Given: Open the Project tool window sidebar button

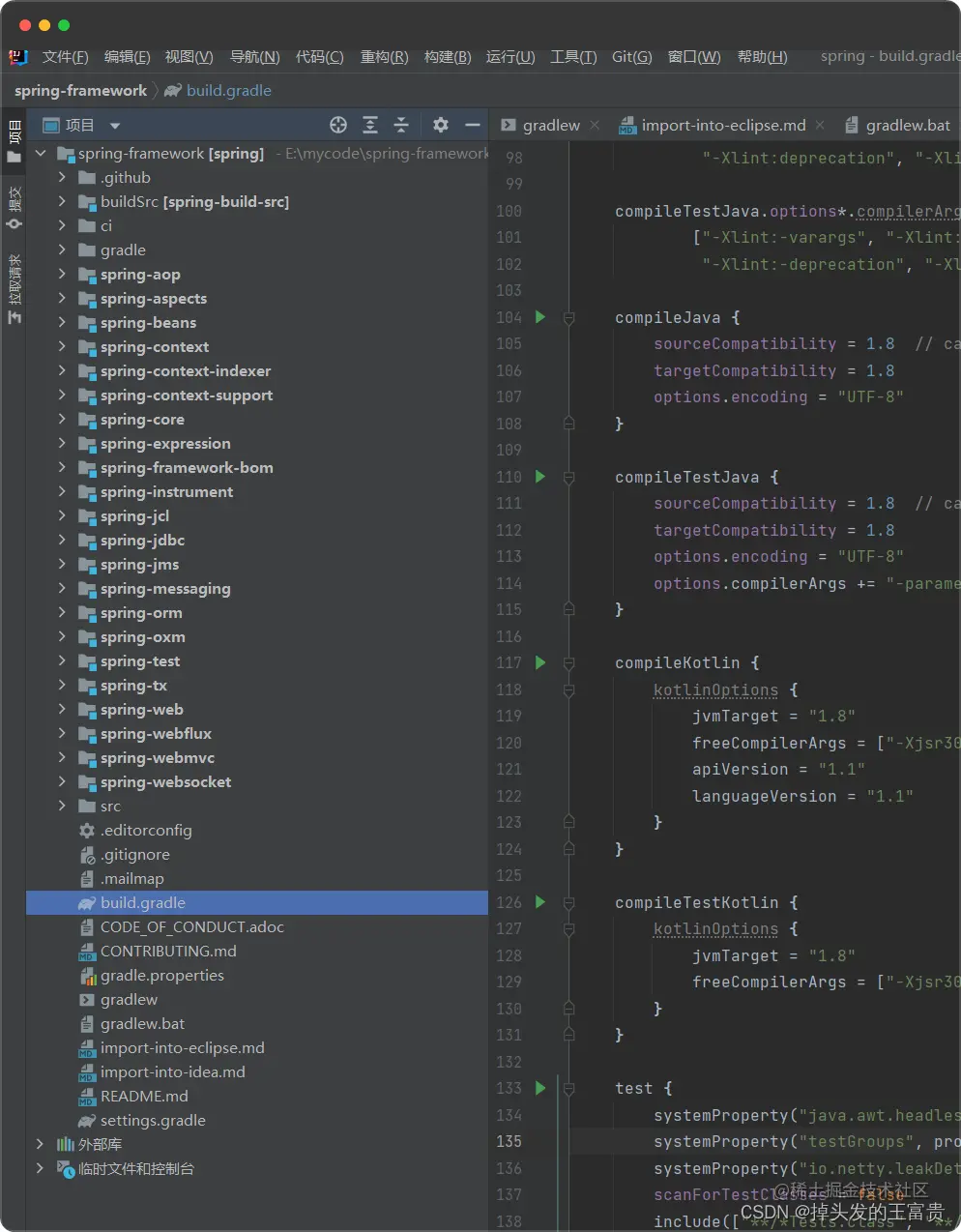Looking at the screenshot, I should [15, 141].
